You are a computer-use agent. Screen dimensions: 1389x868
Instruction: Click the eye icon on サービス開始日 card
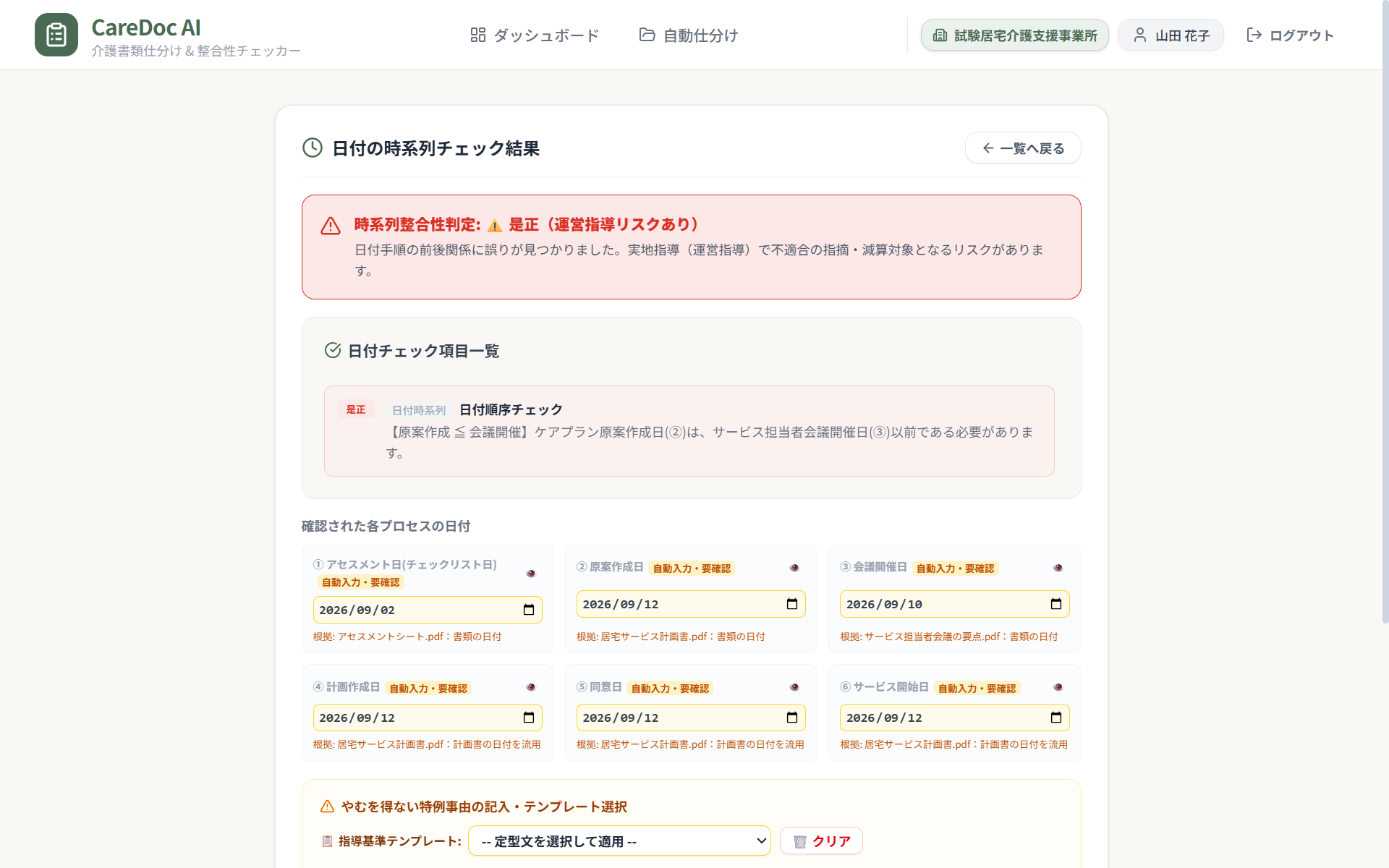coord(1058,687)
